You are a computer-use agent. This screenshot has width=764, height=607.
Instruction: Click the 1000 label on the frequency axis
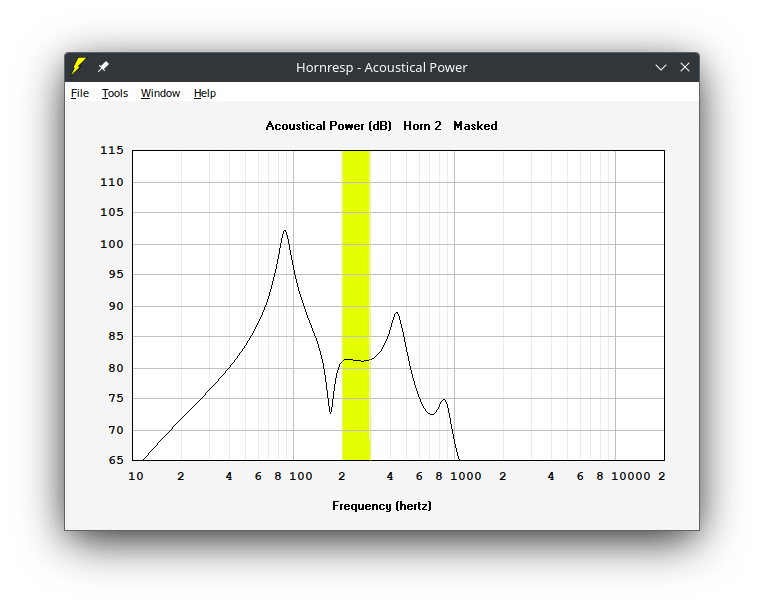[466, 476]
